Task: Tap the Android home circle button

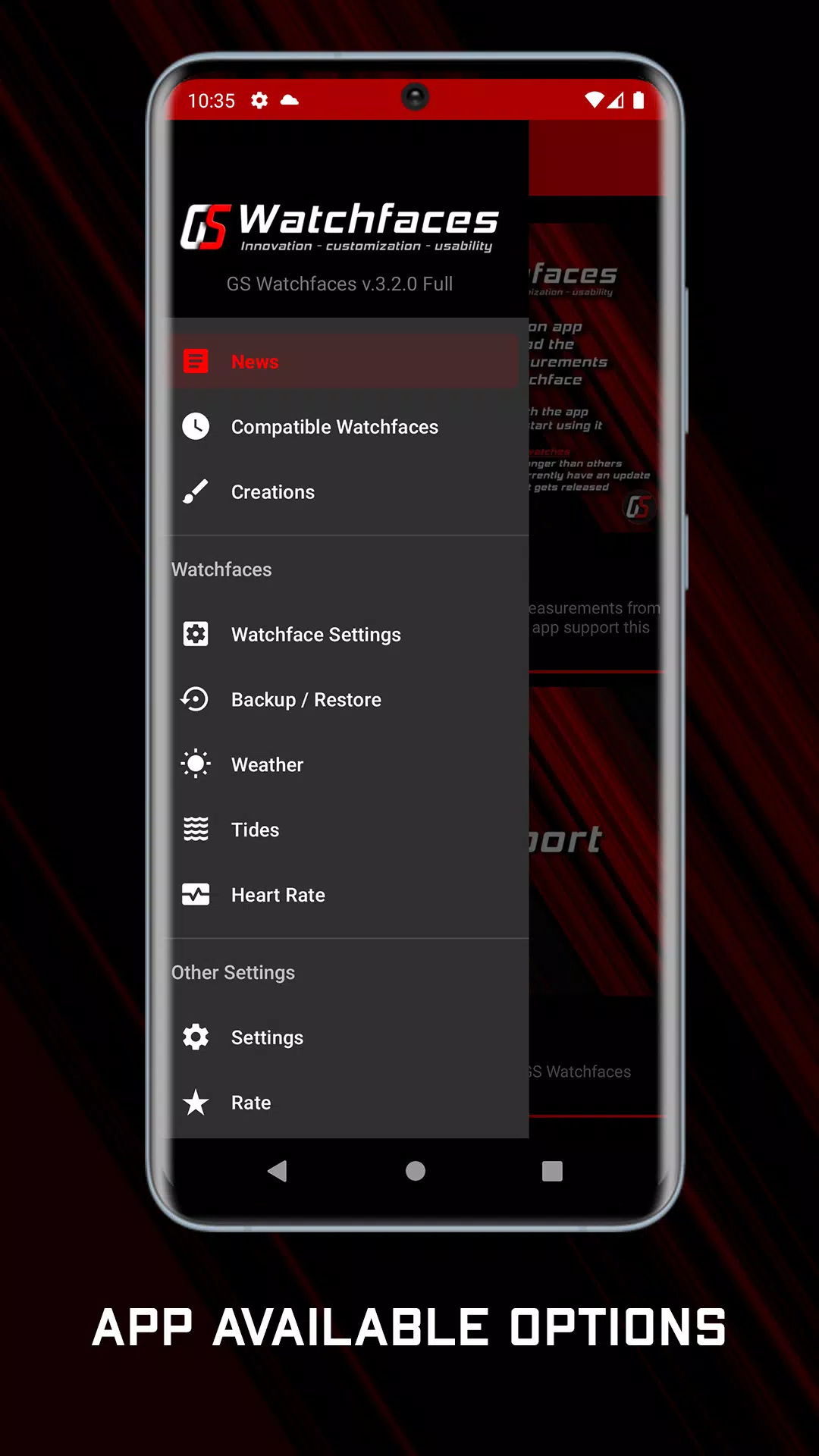Action: click(x=416, y=1172)
